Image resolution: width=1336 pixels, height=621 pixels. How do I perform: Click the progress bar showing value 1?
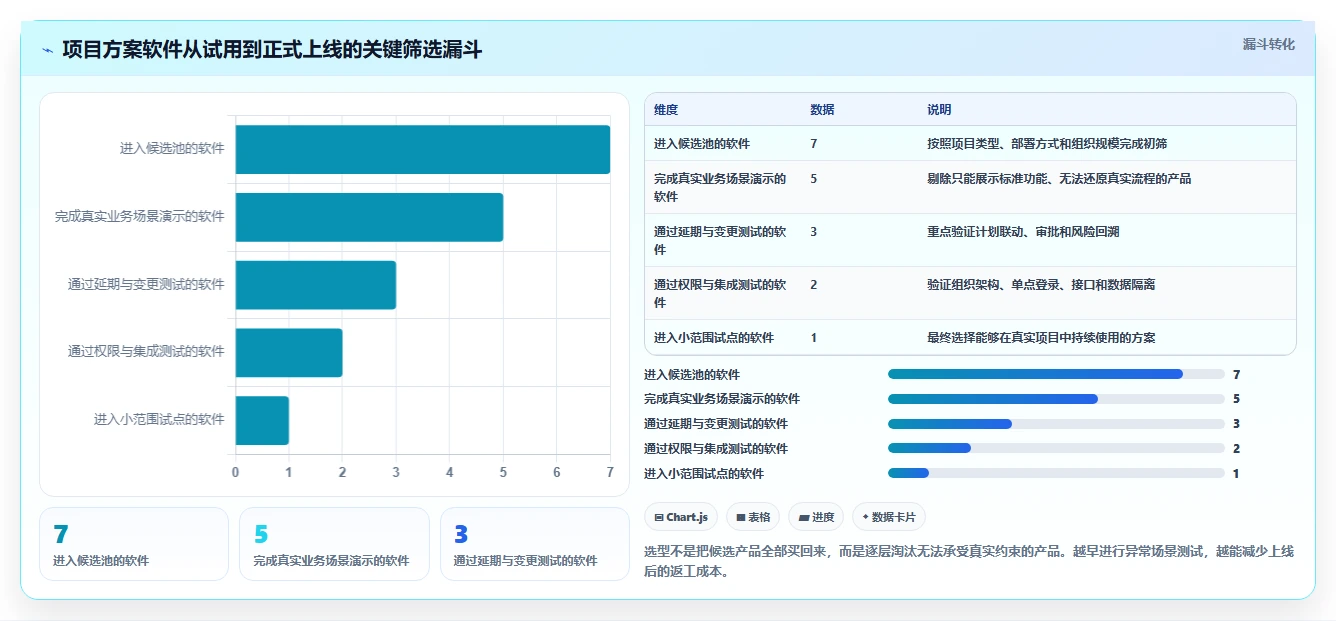[1056, 474]
